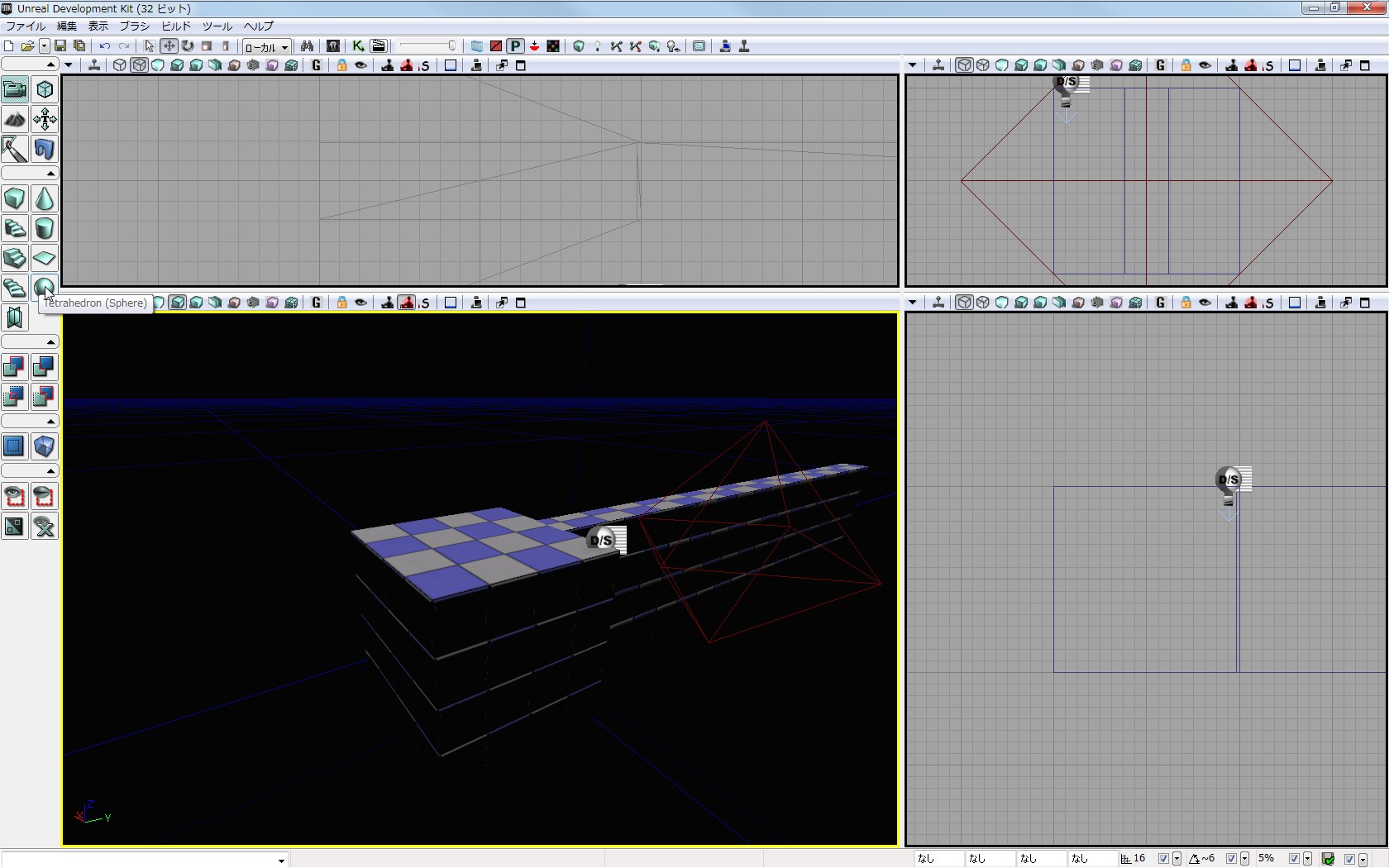The width and height of the screenshot is (1389, 868).
Task: Toggle the drag grid snap checkbox
Action: point(1163,859)
